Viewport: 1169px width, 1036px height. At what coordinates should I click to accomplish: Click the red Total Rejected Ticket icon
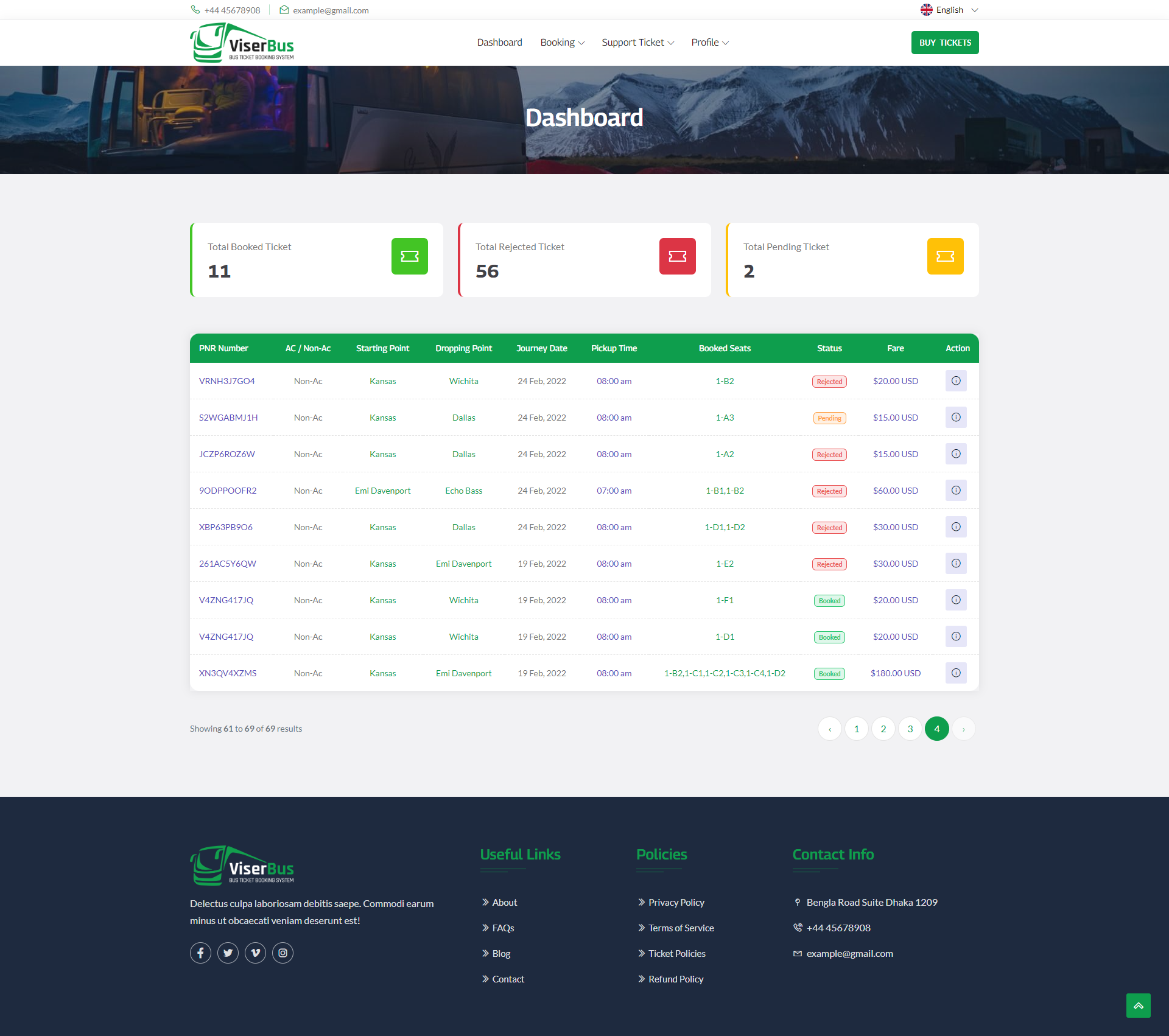(677, 256)
